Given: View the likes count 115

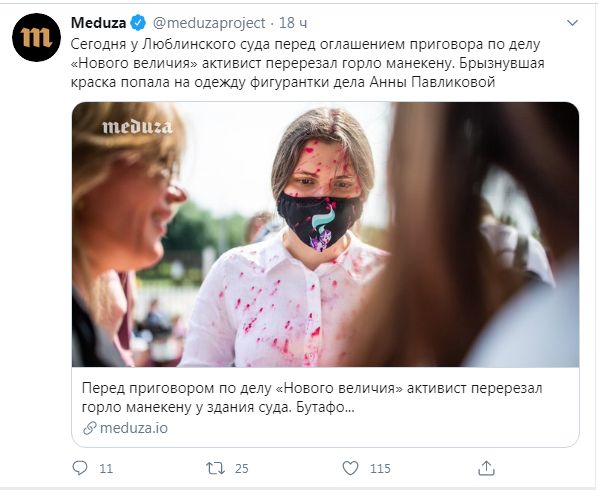Looking at the screenshot, I should click(380, 468).
